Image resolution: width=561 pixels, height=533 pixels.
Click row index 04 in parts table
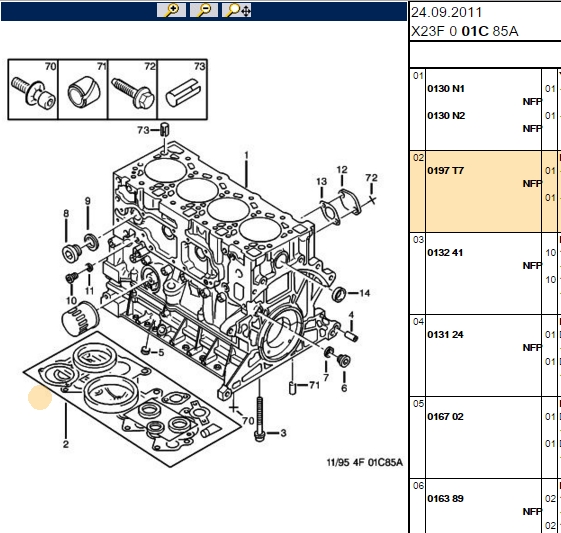coord(418,322)
